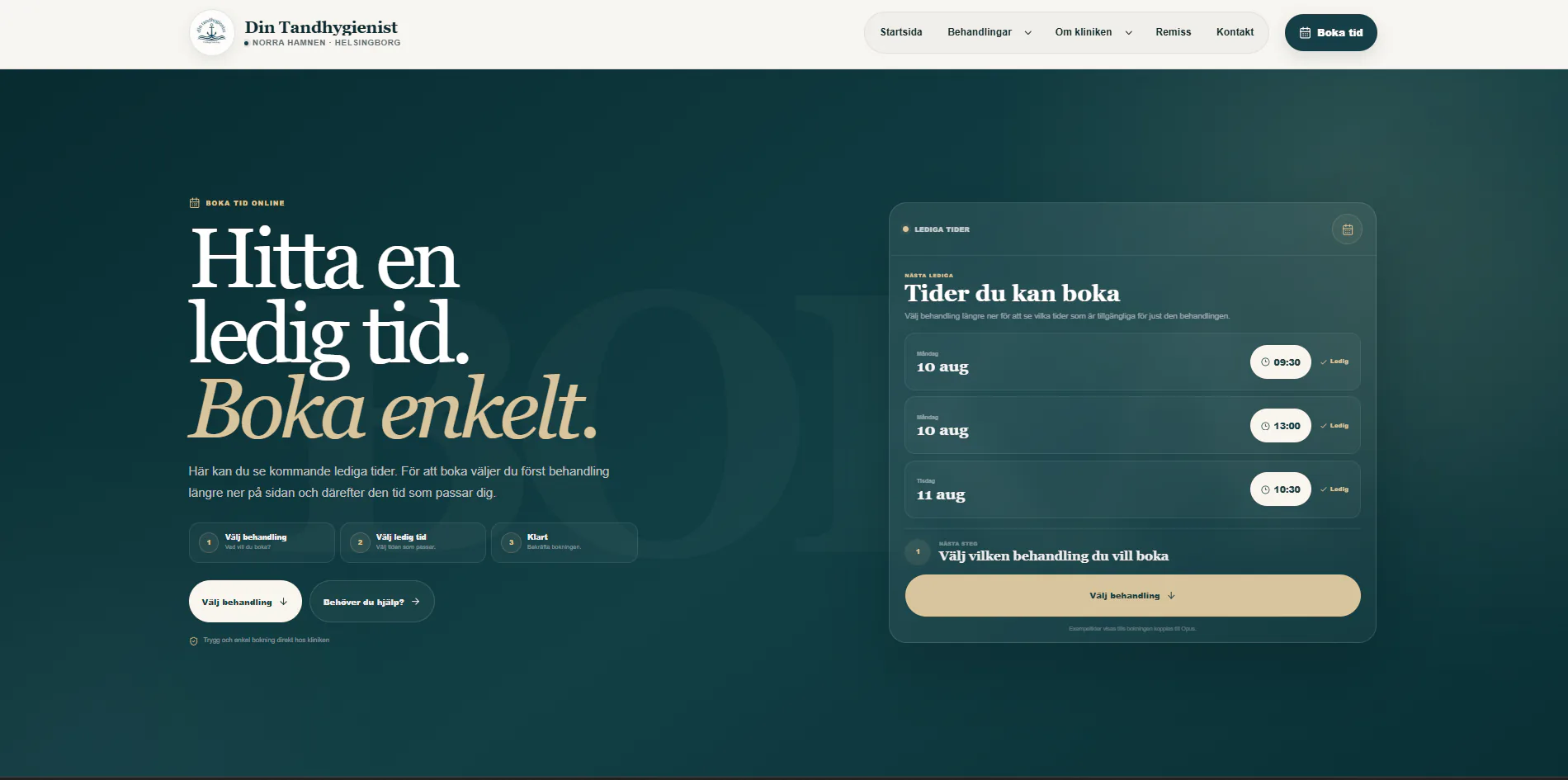The image size is (1568, 780).
Task: Click step number 2 circle for Välj ledig tid
Action: click(360, 542)
